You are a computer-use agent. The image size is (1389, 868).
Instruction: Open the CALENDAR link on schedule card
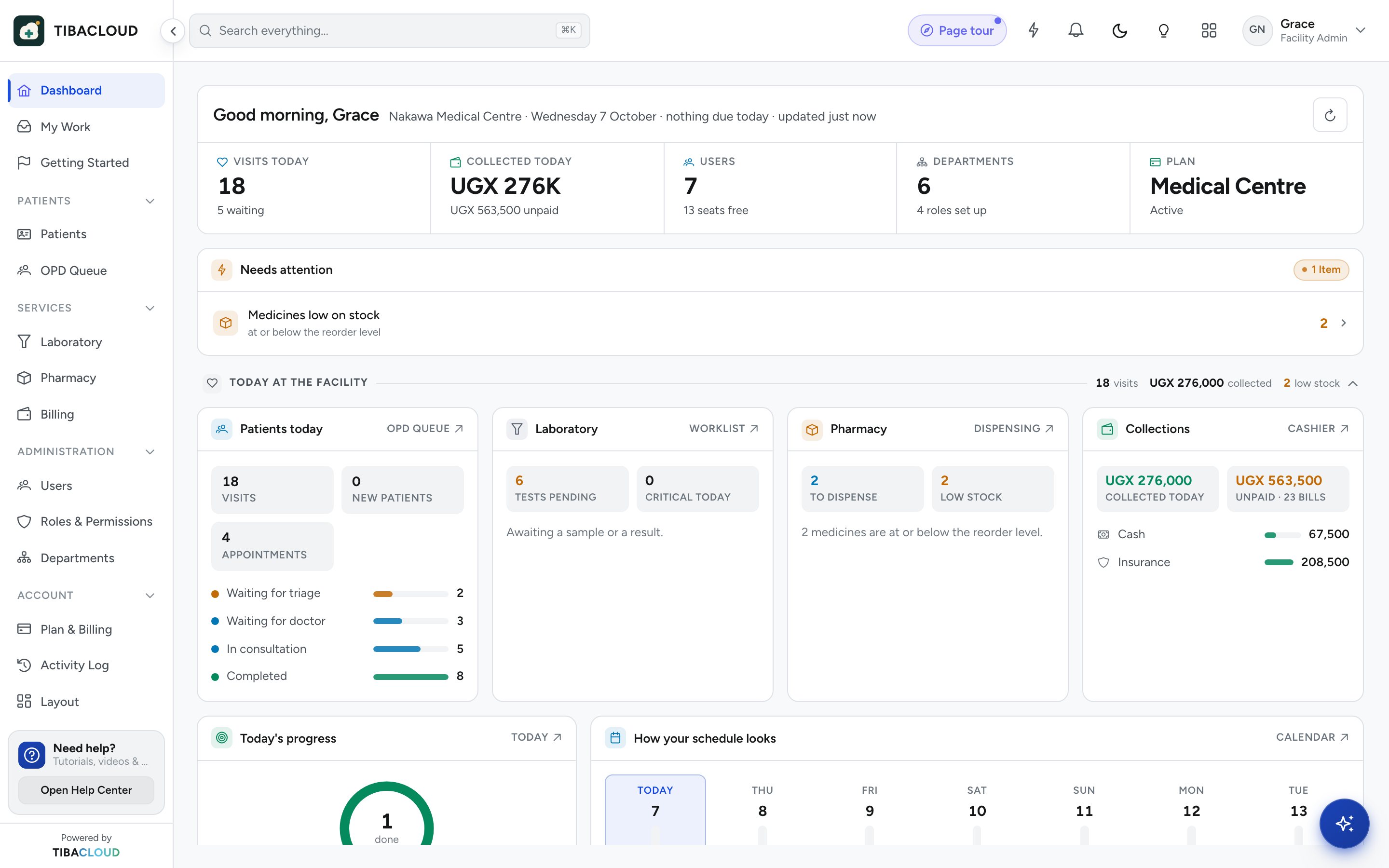click(x=1312, y=737)
